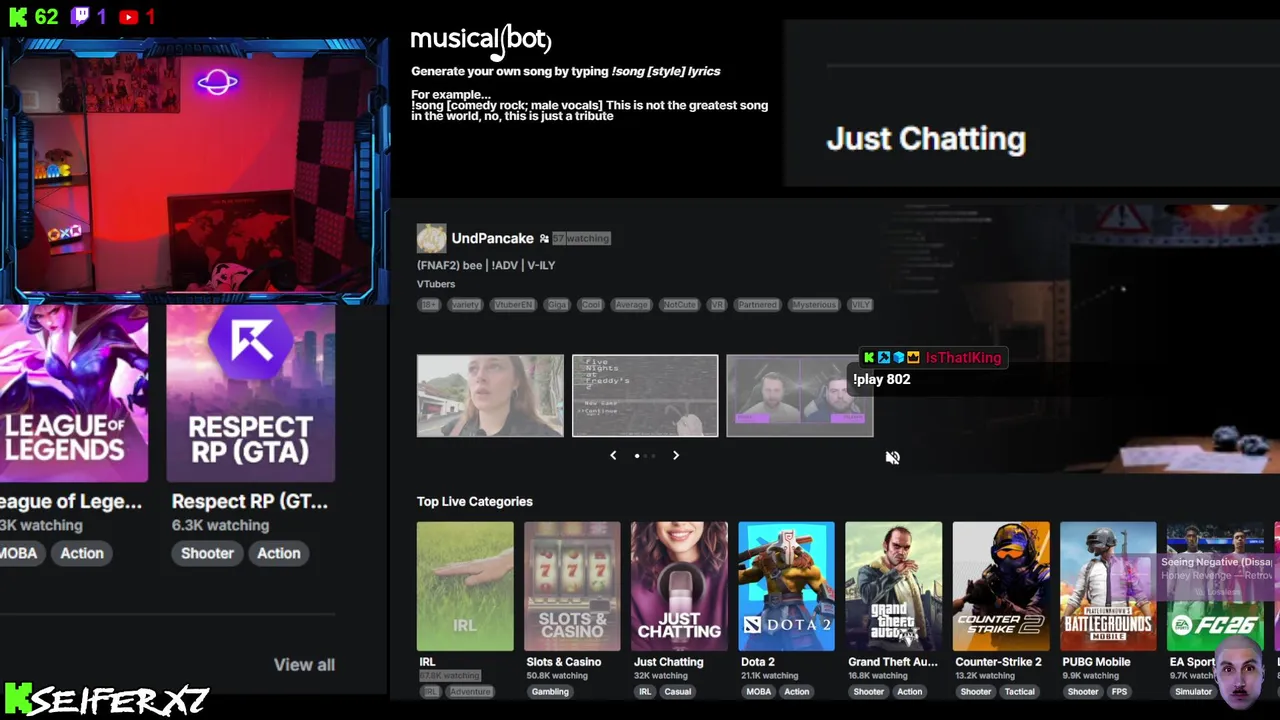Click the Kick logo viewer counter
1280x720 pixels.
[18, 17]
